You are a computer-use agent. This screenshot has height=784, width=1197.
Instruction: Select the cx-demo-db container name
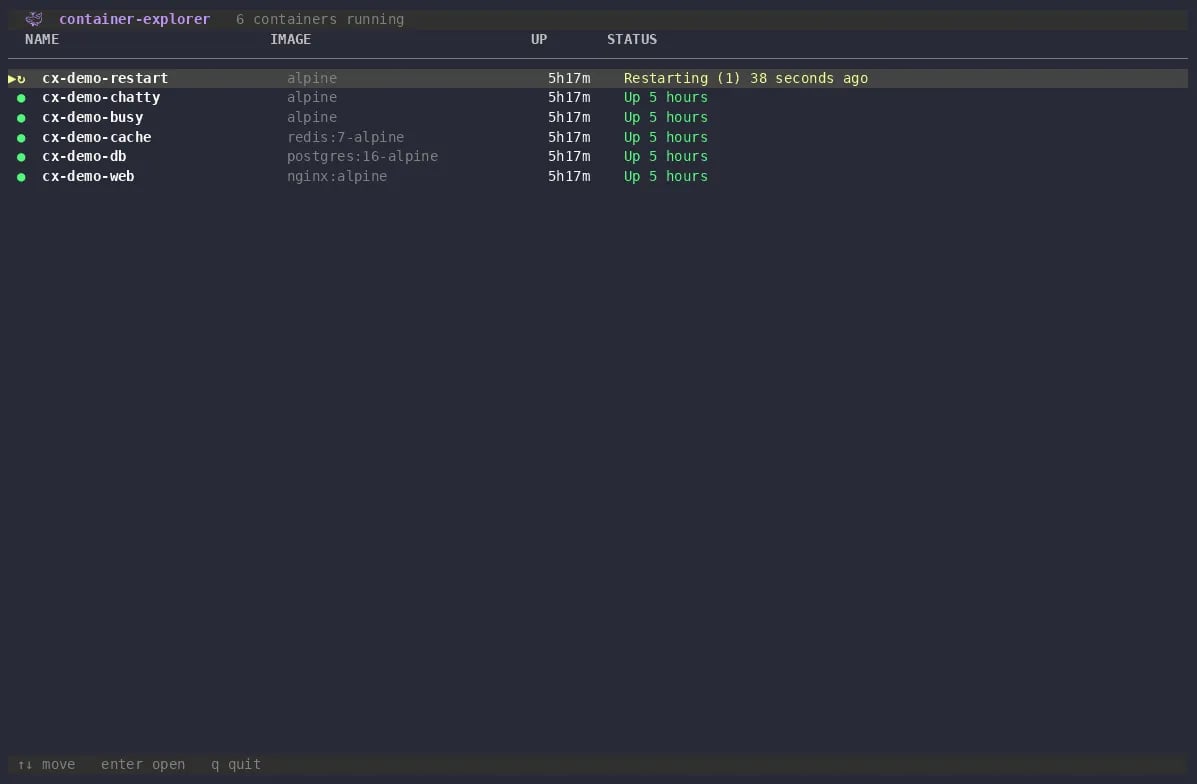84,156
